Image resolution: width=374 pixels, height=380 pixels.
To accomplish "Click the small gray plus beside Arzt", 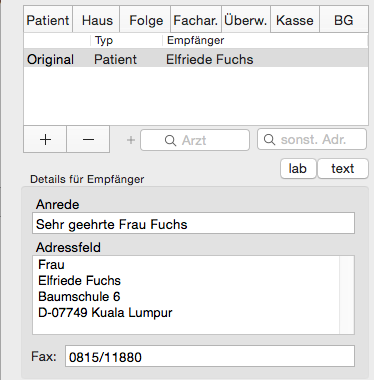I will pos(131,140).
